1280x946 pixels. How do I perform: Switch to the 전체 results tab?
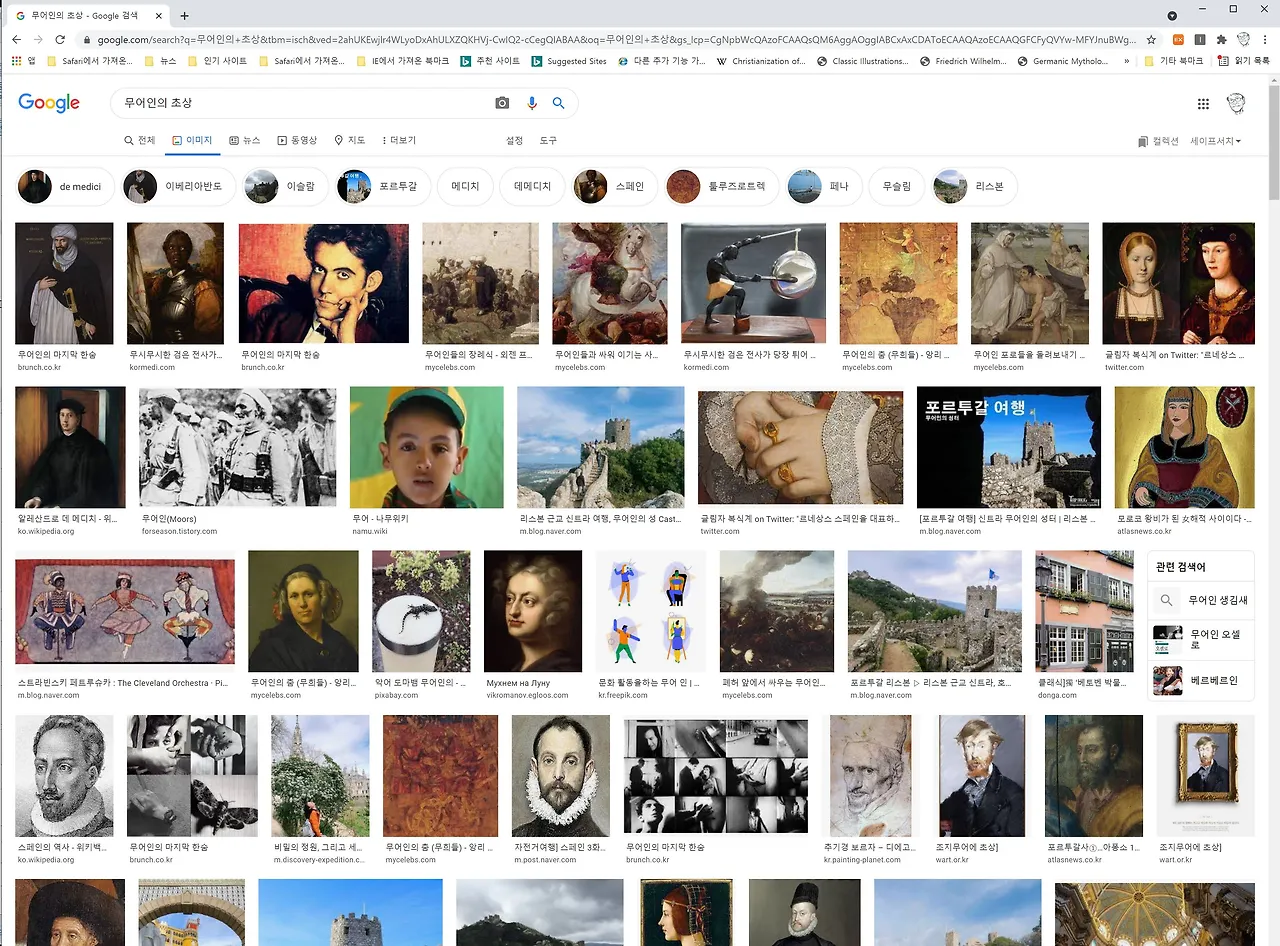[x=140, y=141]
